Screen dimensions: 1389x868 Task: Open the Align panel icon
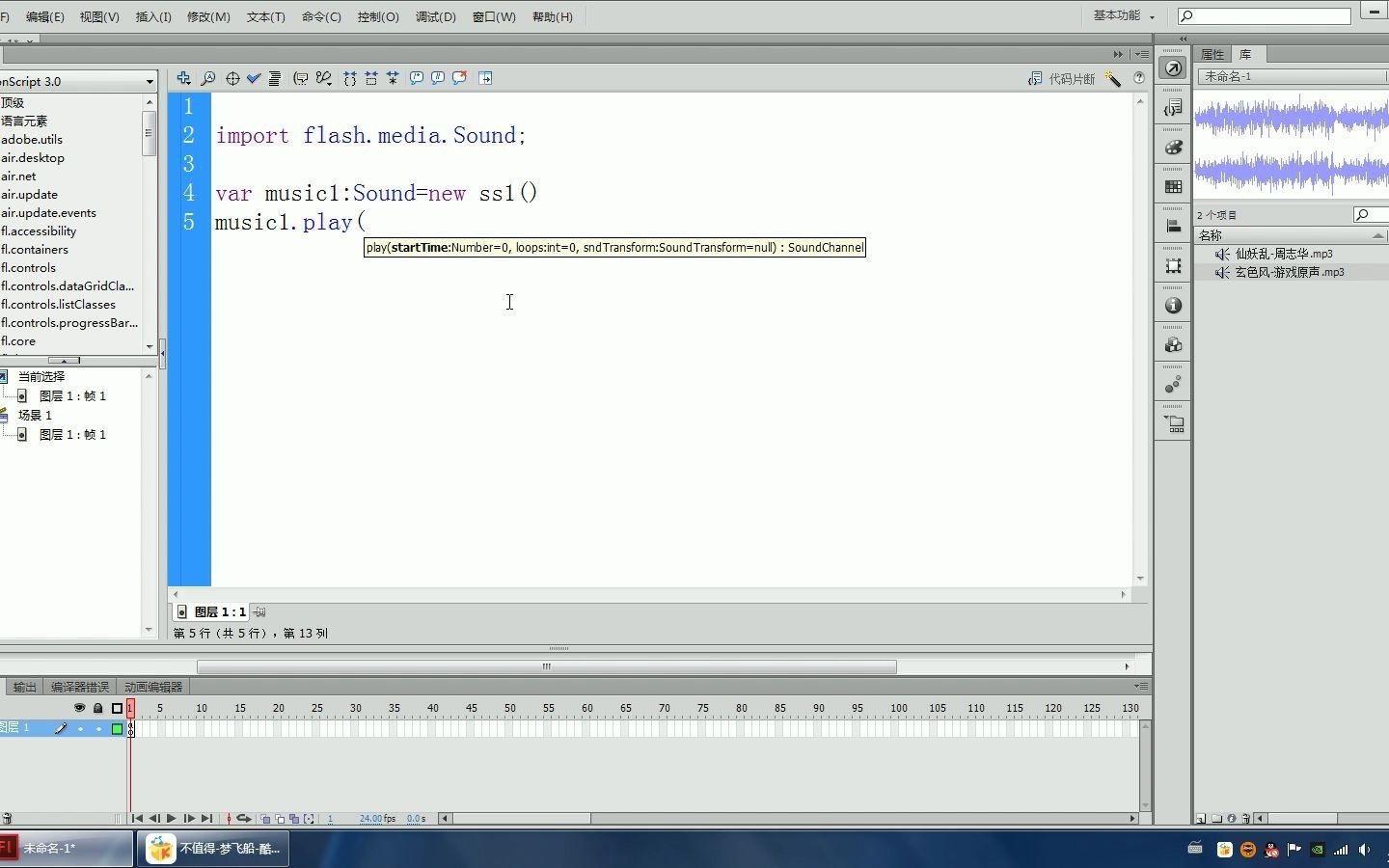tap(1173, 226)
